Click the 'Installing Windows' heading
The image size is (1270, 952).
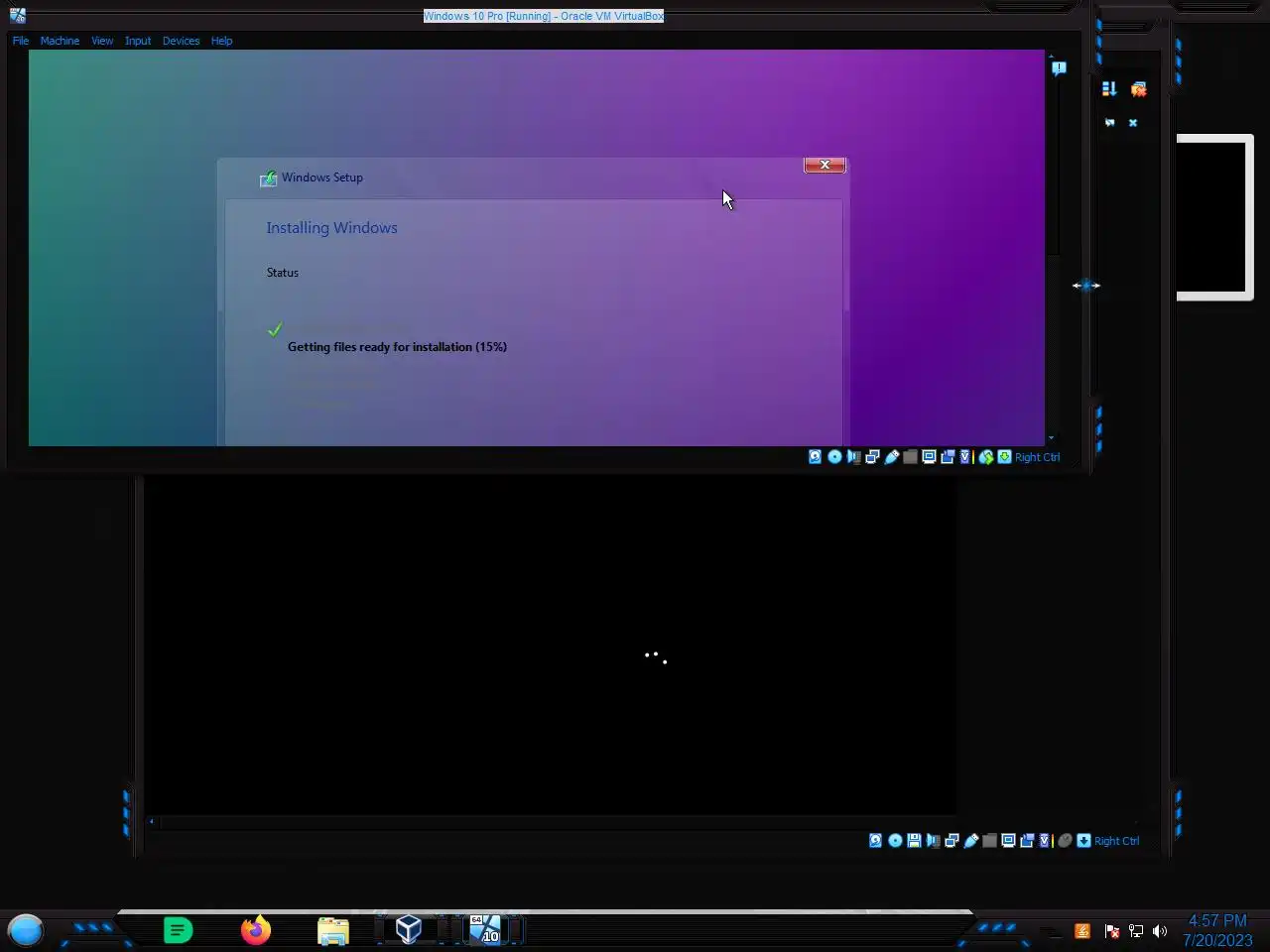(331, 228)
